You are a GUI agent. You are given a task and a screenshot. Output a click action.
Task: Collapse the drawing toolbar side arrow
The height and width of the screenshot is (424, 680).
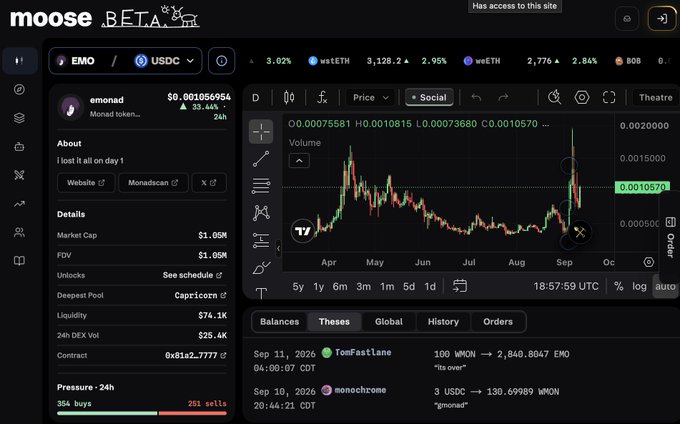point(278,248)
